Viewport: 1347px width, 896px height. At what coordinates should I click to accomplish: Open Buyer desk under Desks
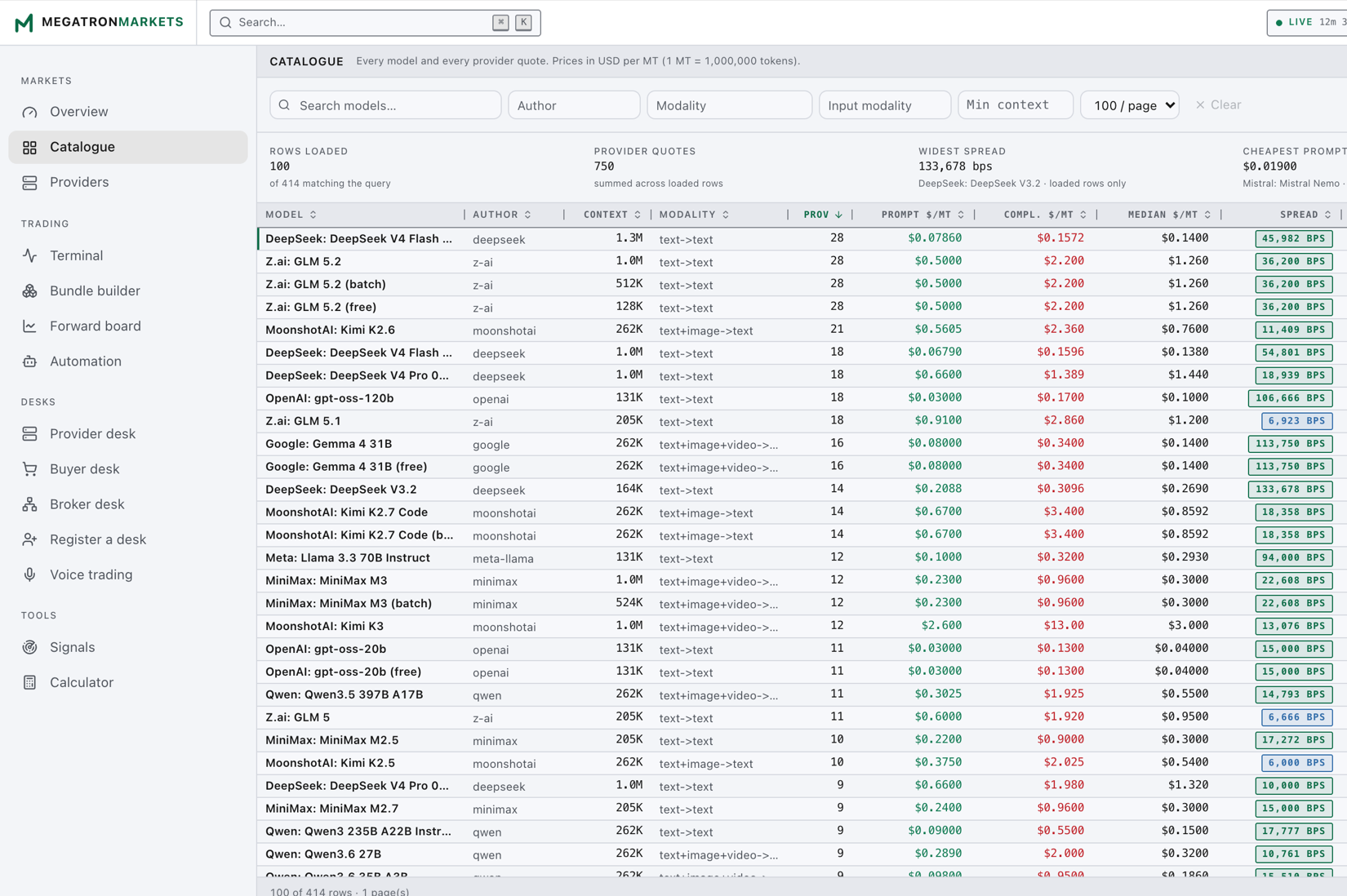[x=128, y=468]
